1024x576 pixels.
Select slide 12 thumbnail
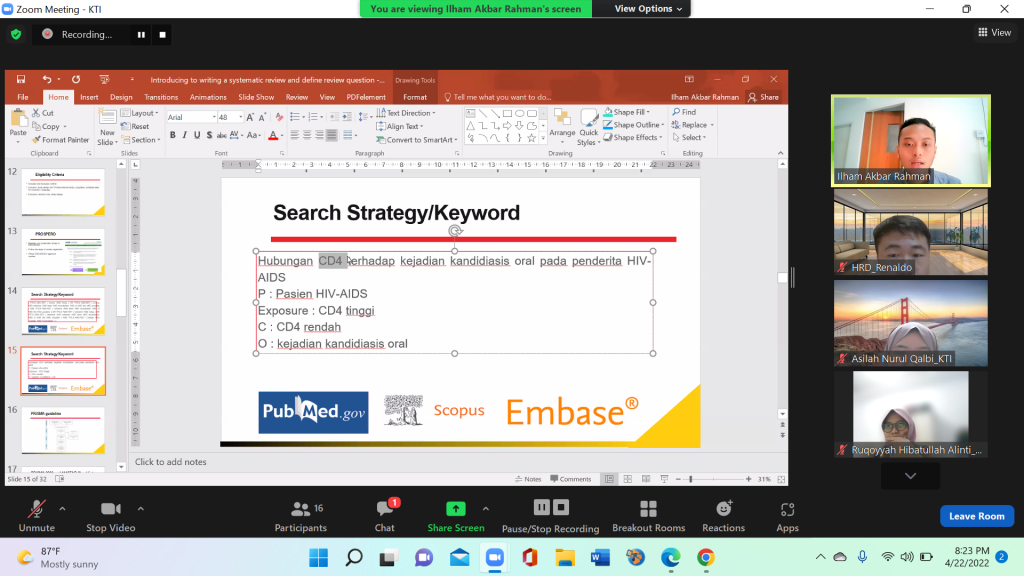(x=63, y=193)
